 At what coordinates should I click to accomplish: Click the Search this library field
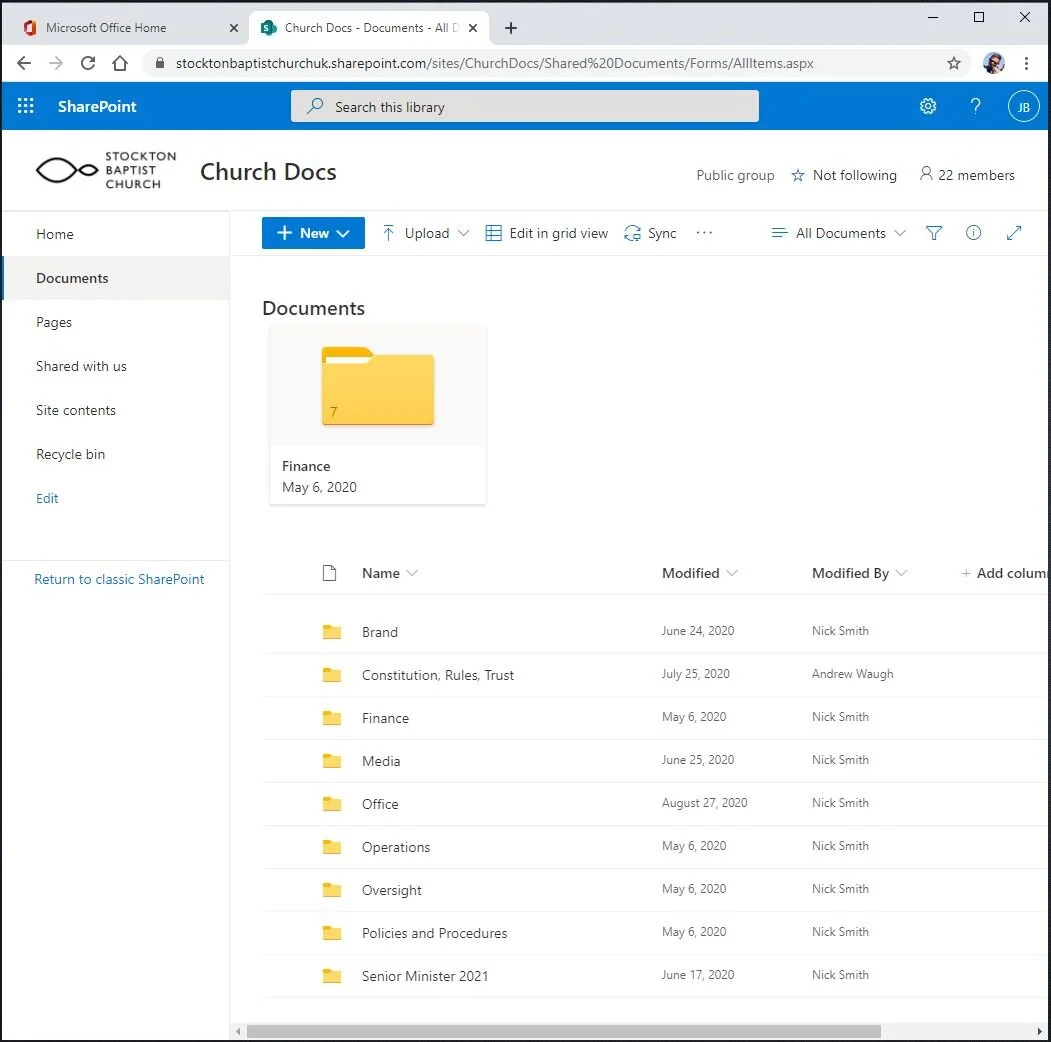[524, 107]
